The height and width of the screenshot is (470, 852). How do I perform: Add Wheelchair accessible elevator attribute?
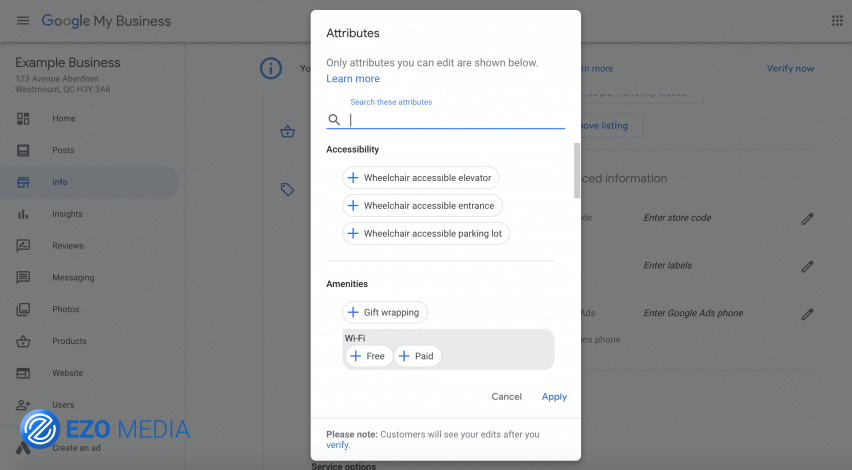pyautogui.click(x=421, y=178)
